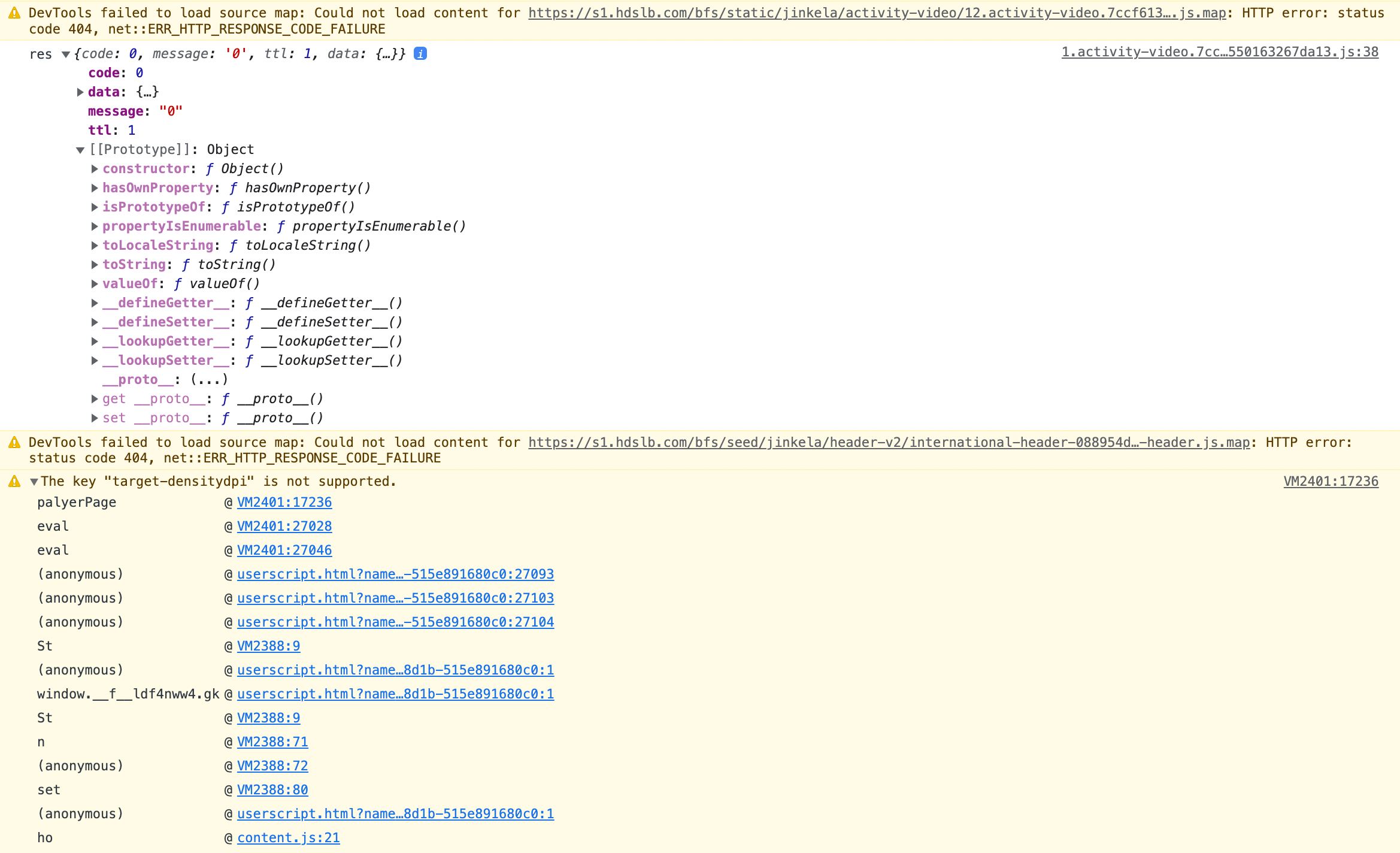Open userscript link ending :27104

(395, 622)
